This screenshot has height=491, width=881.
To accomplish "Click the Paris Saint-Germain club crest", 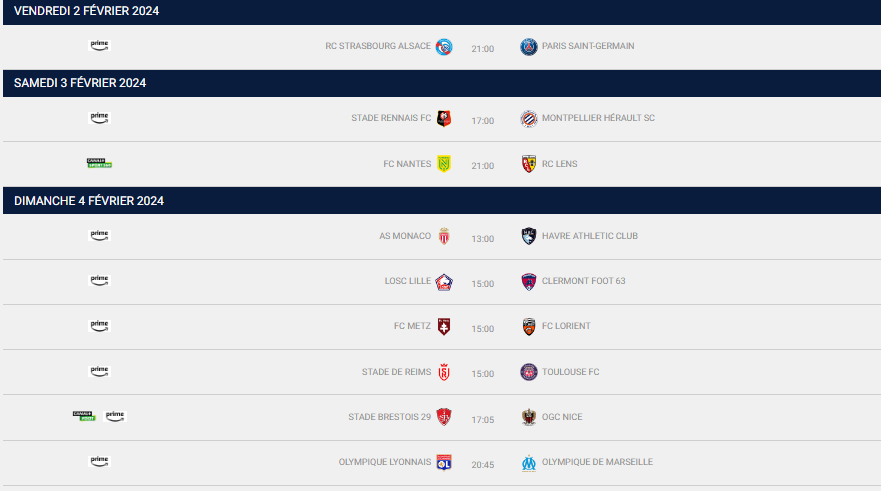I will click(529, 46).
